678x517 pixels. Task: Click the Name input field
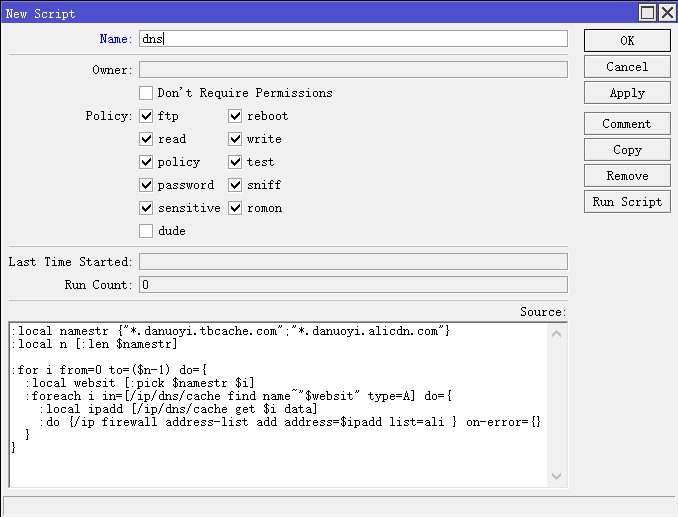(352, 39)
